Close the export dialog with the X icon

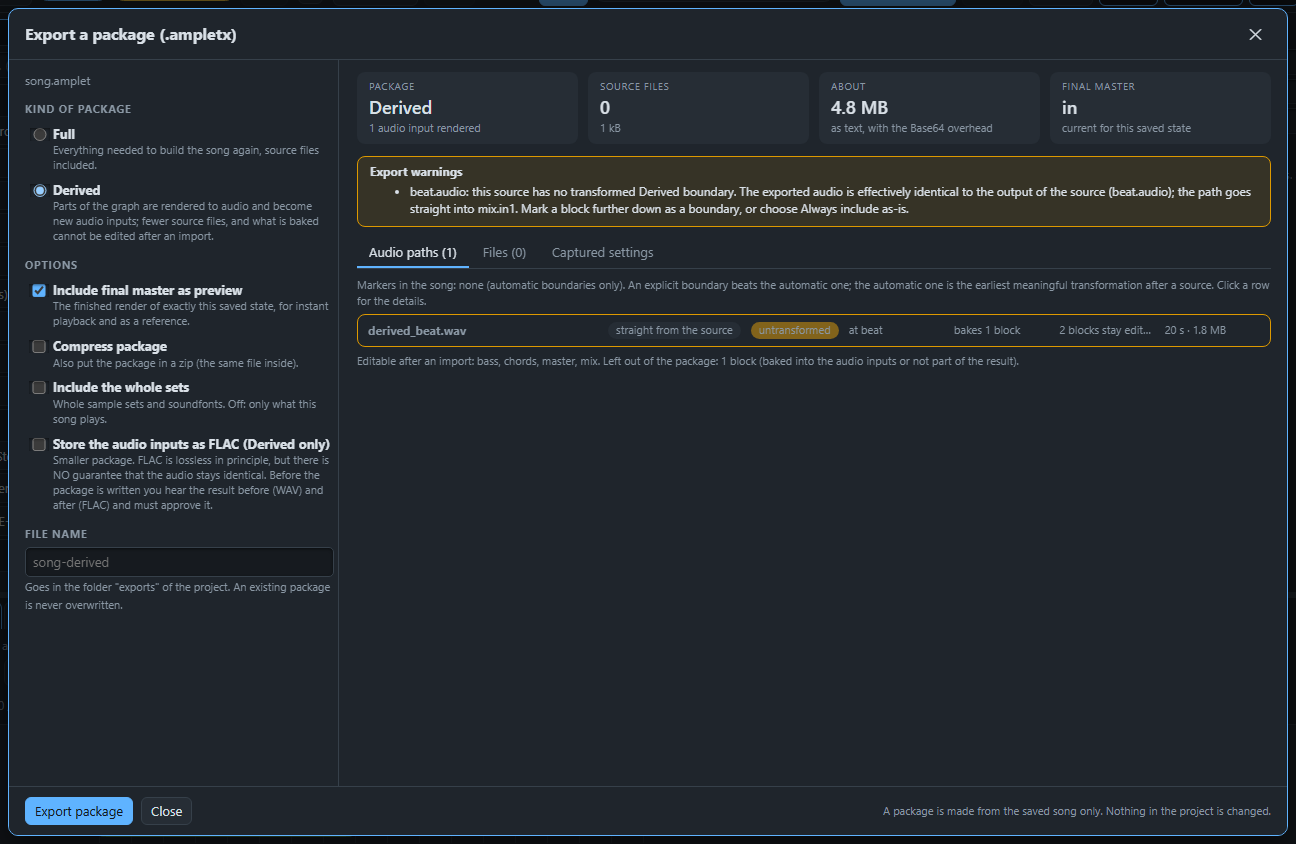[1255, 35]
